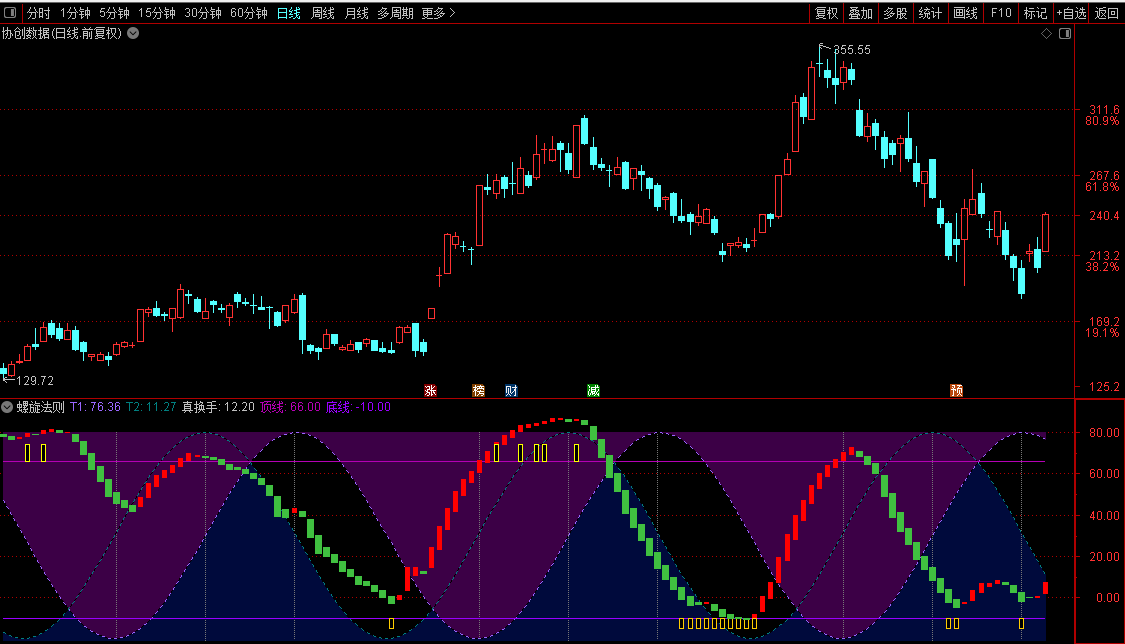Switch to the 1分钟 period tab
This screenshot has height=644, width=1125.
click(75, 13)
